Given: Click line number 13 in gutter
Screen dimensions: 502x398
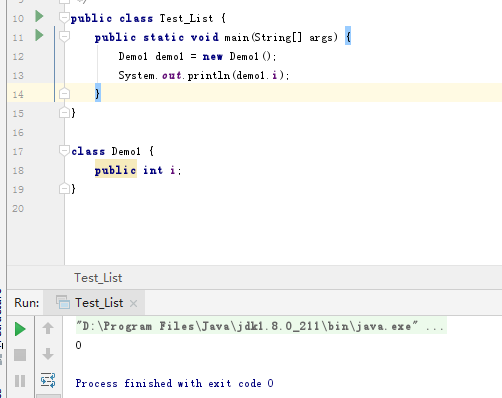Looking at the screenshot, I should click(x=18, y=75).
